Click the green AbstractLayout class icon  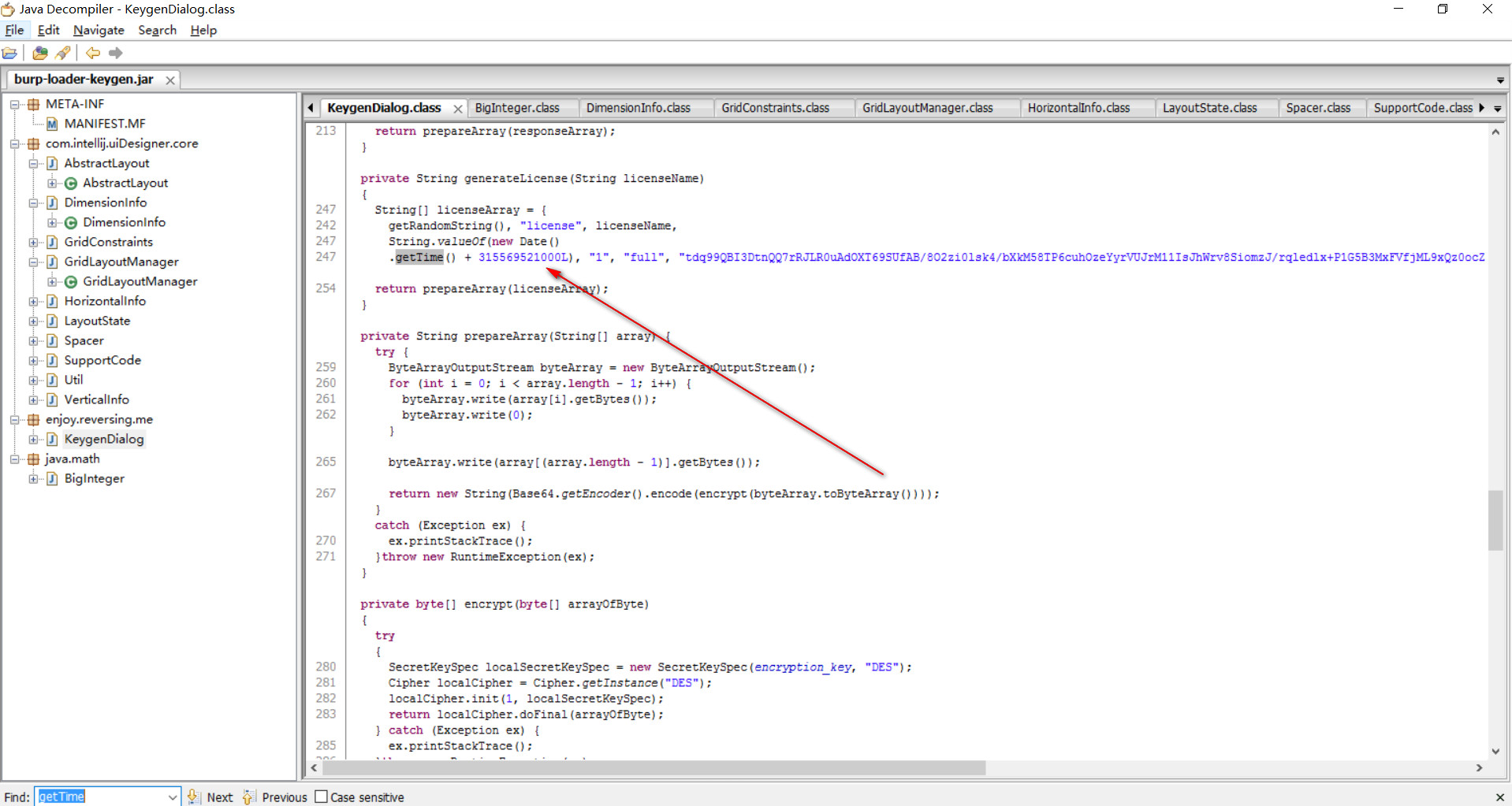pyautogui.click(x=71, y=183)
